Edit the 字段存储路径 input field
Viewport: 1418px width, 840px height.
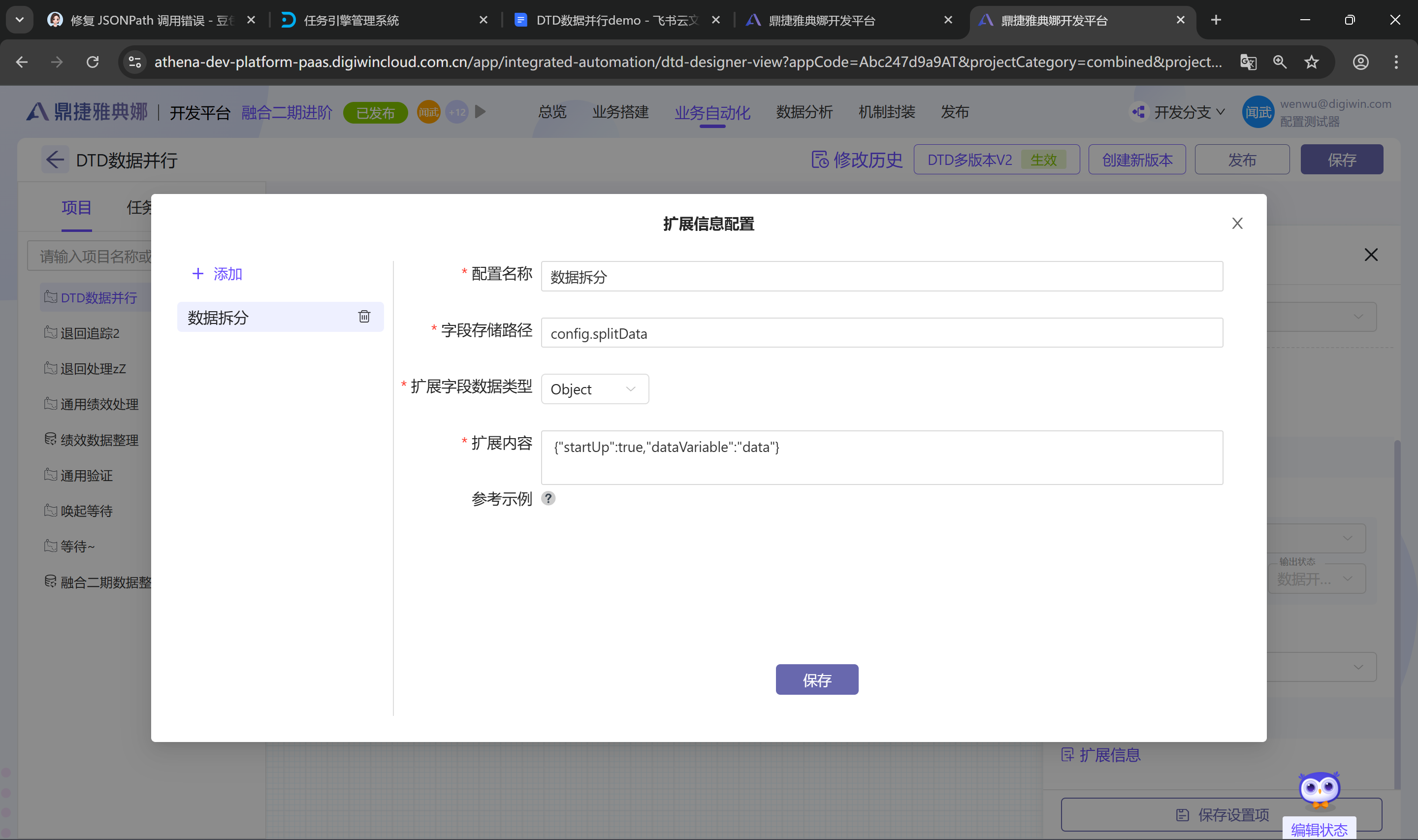click(882, 333)
